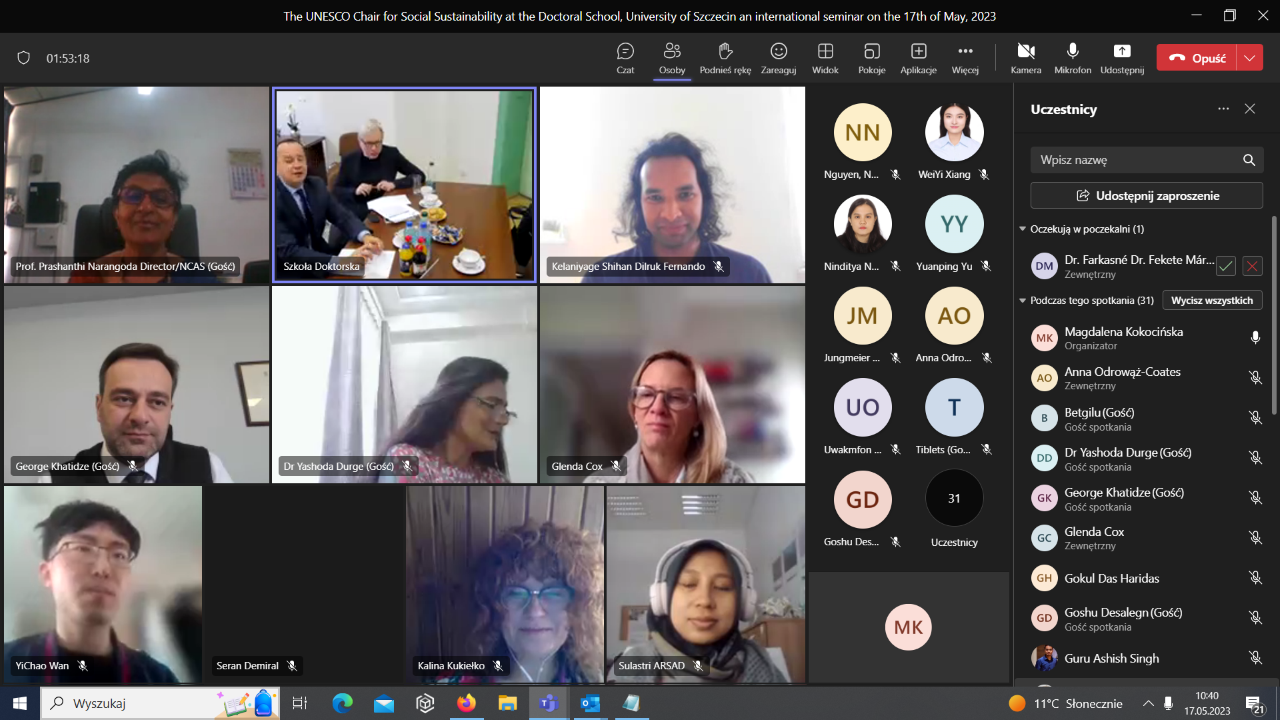Toggle the Kamera camera on
1280x720 pixels.
(1025, 52)
